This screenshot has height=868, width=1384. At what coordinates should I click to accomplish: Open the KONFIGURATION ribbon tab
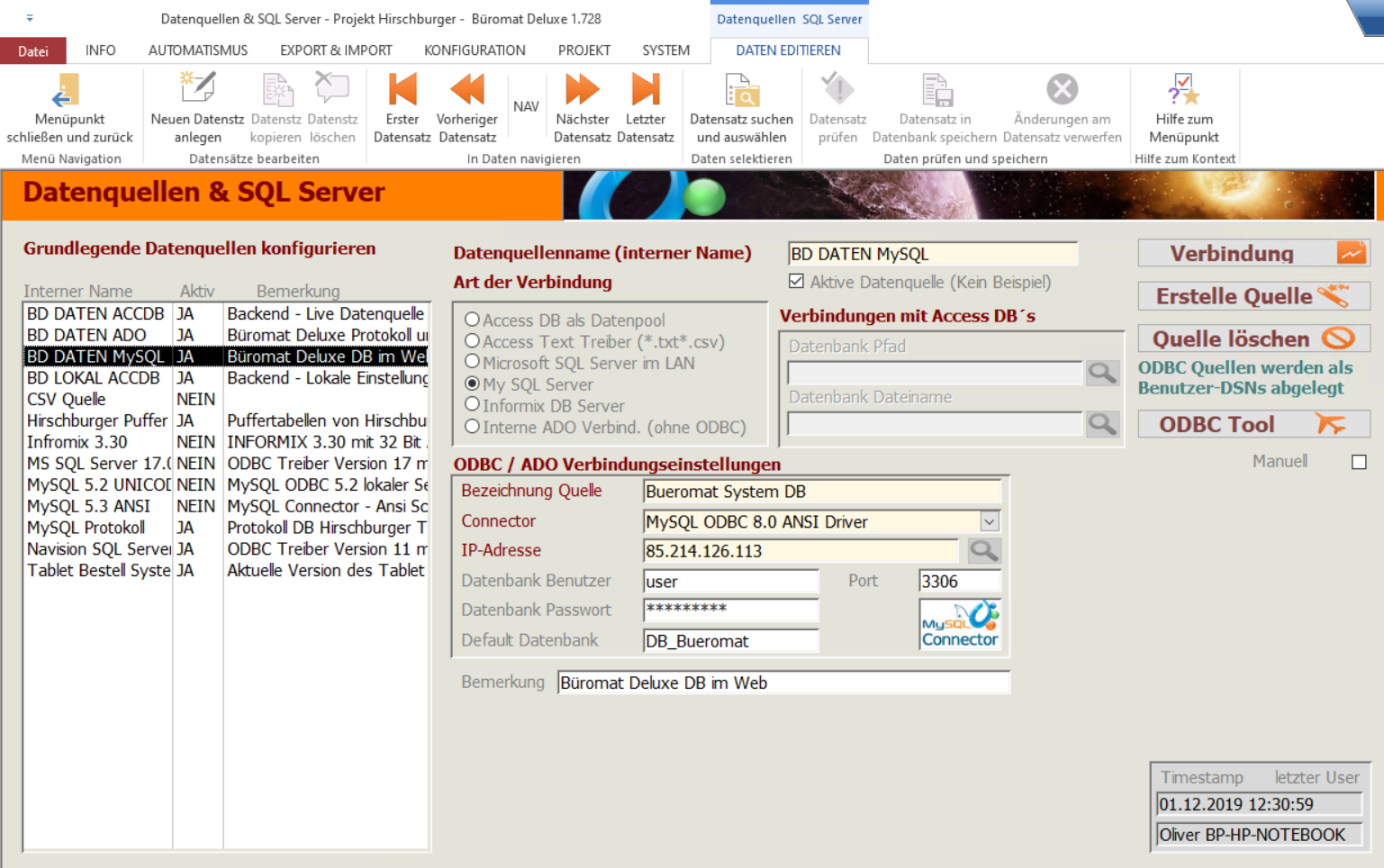coord(475,50)
